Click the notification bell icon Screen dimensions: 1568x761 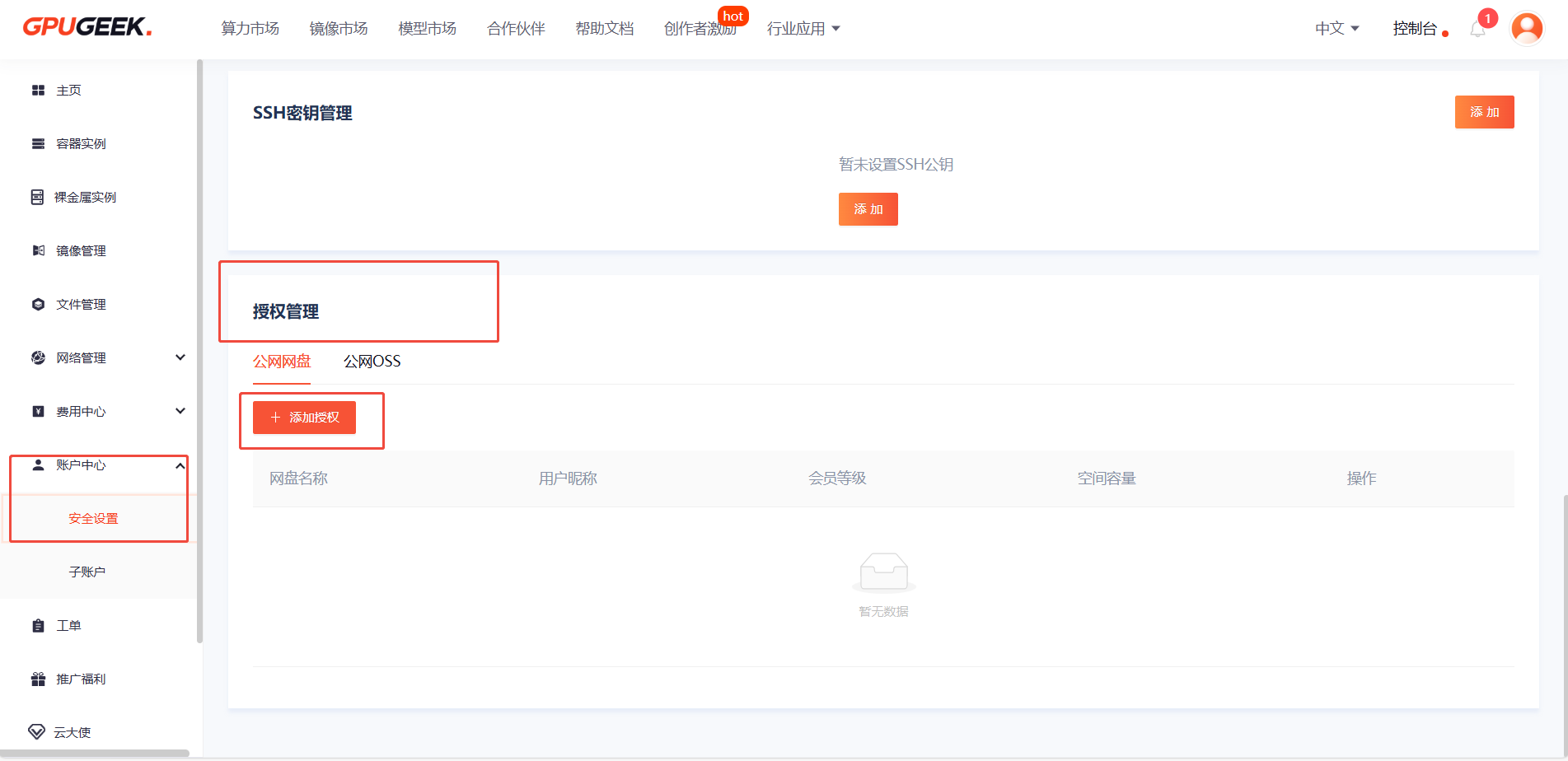tap(1478, 30)
